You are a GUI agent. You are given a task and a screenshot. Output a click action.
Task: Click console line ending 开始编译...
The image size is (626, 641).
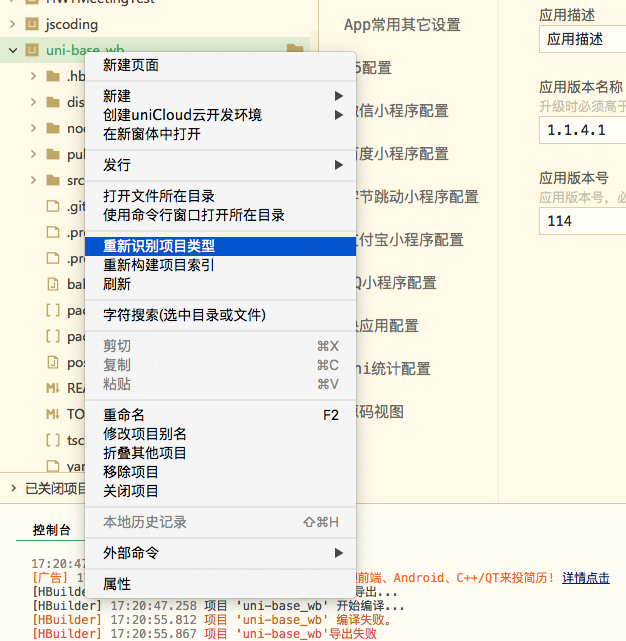point(218,605)
